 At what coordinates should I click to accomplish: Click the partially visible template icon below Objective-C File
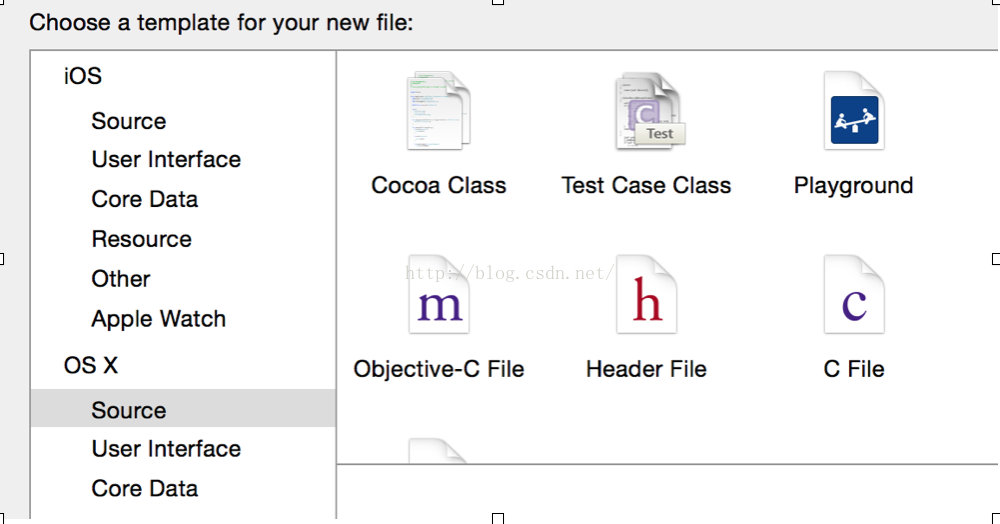[439, 451]
